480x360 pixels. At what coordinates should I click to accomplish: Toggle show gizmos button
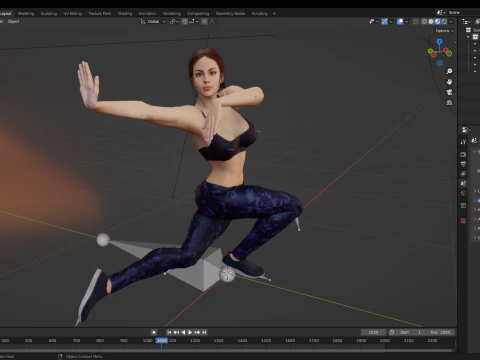(x=384, y=22)
